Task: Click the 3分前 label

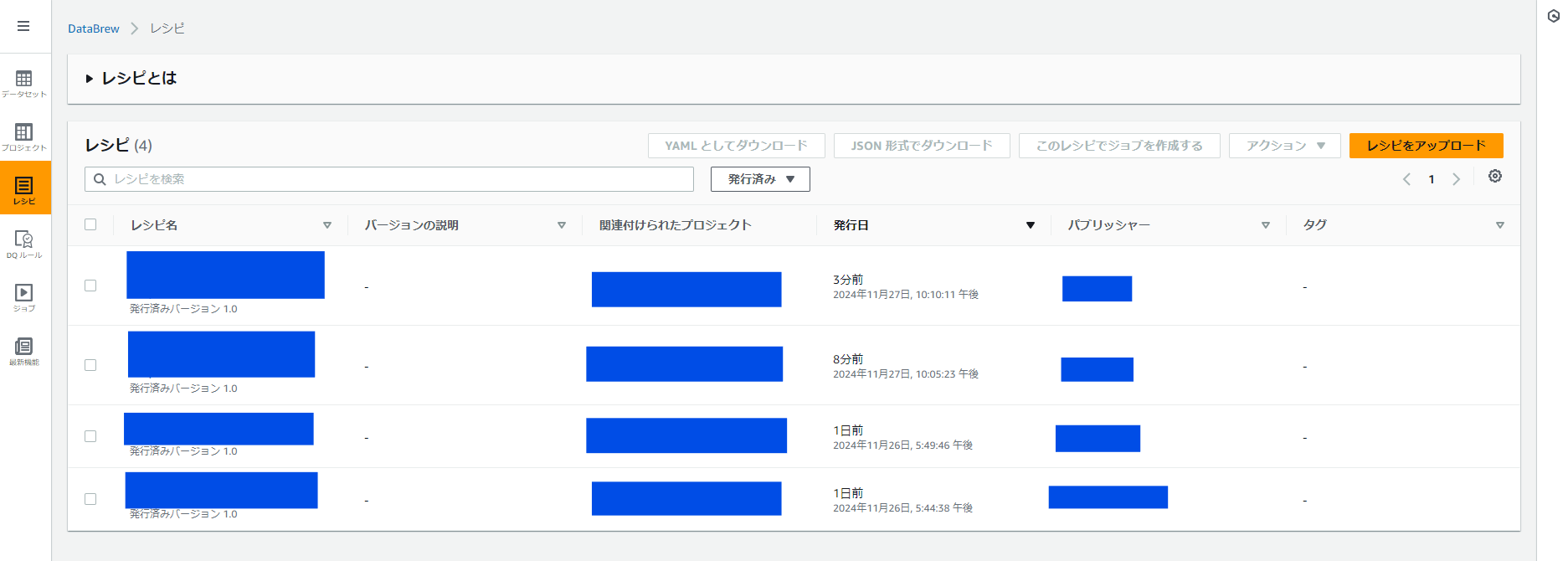Action: click(848, 280)
